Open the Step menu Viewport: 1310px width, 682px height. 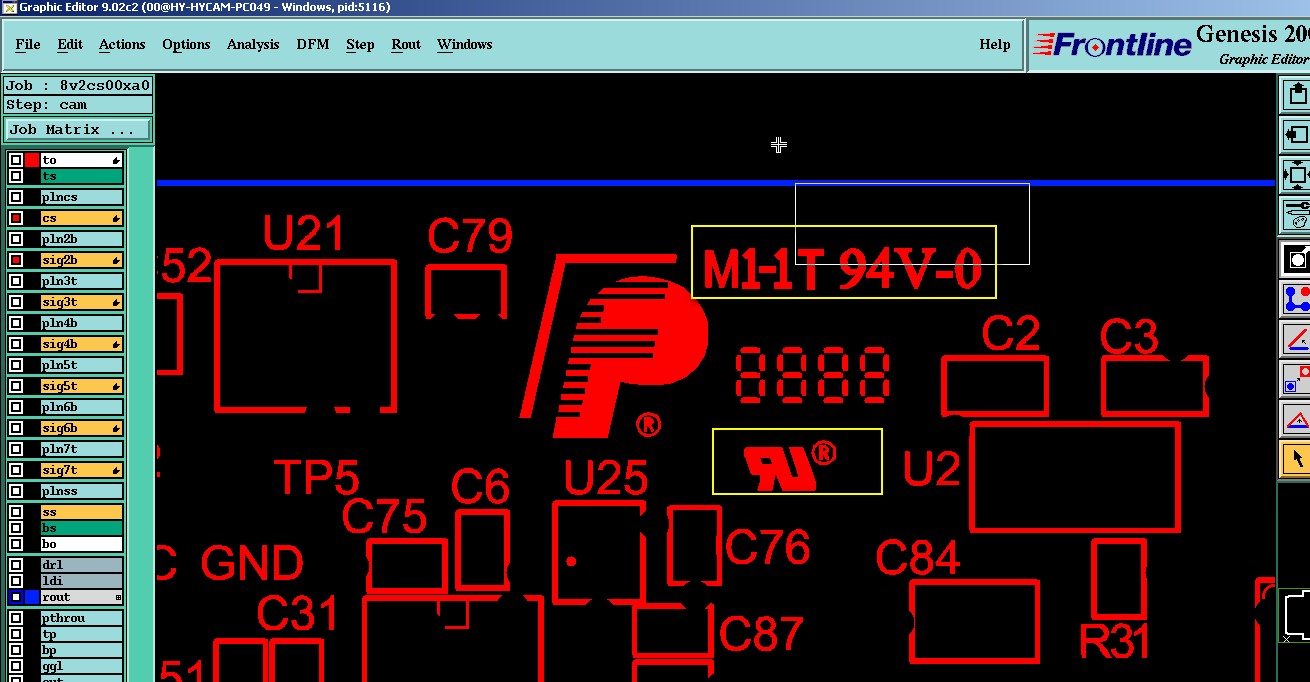pos(360,44)
